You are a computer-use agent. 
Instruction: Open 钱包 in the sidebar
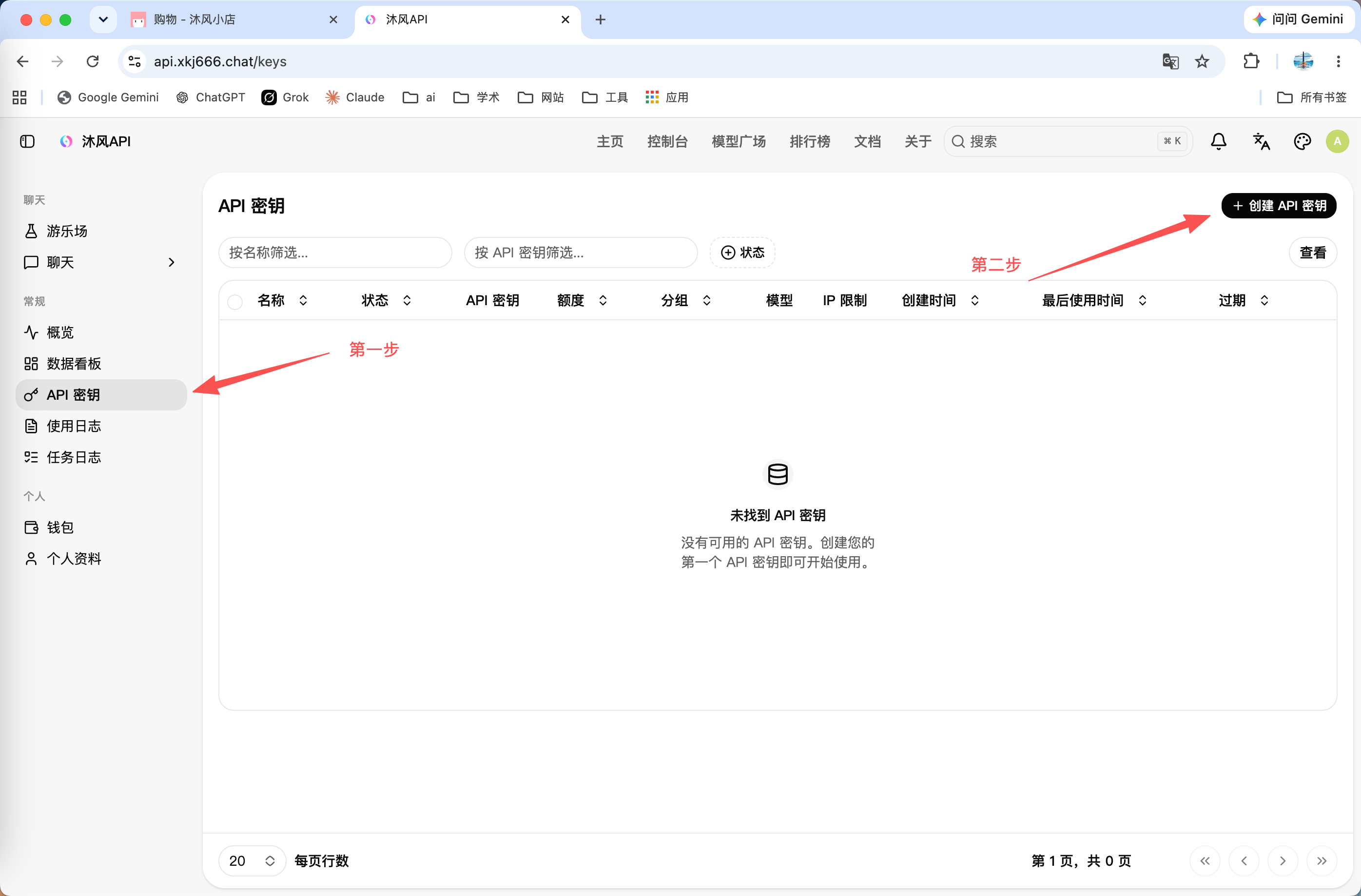tap(101, 527)
